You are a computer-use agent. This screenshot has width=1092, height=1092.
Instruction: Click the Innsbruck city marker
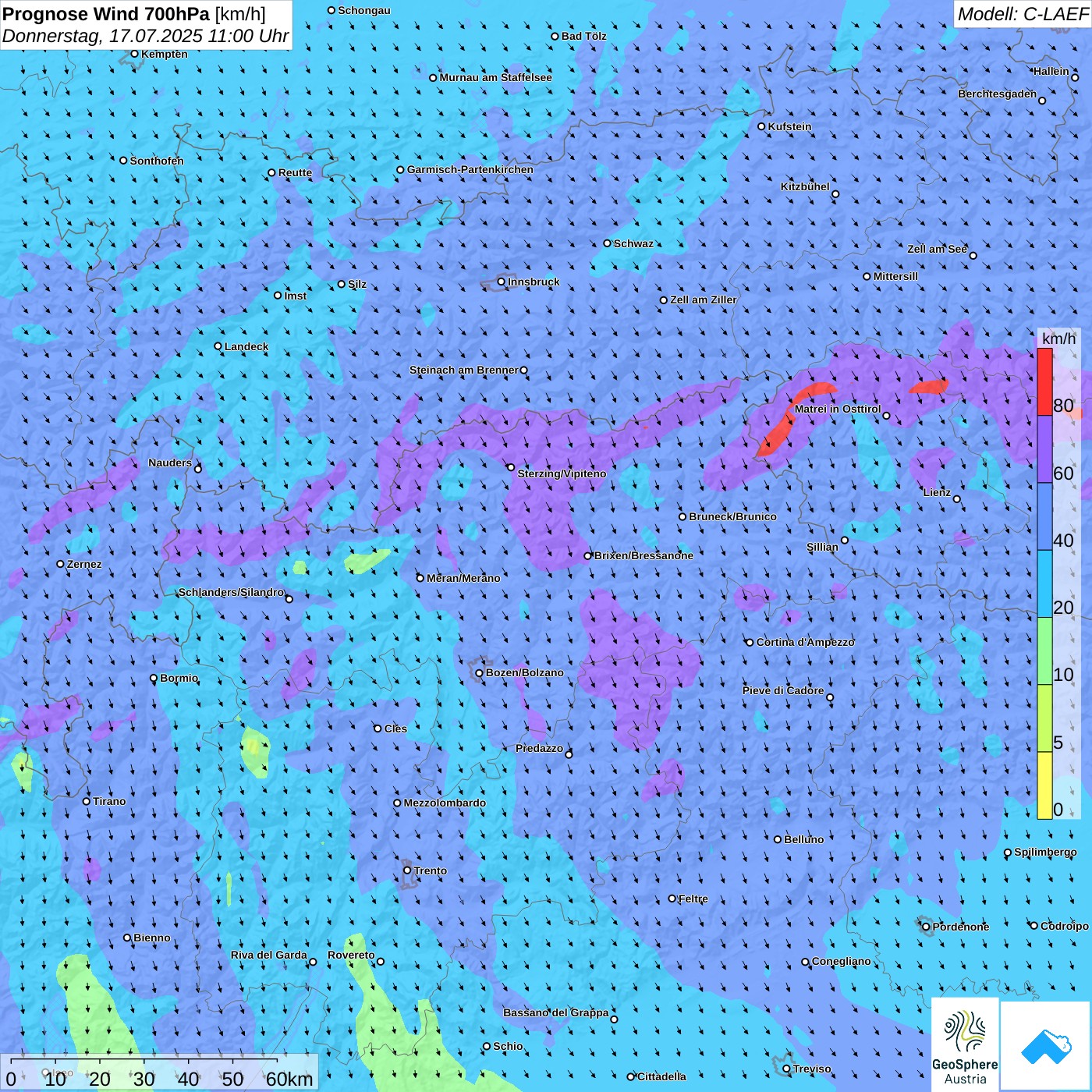click(502, 282)
